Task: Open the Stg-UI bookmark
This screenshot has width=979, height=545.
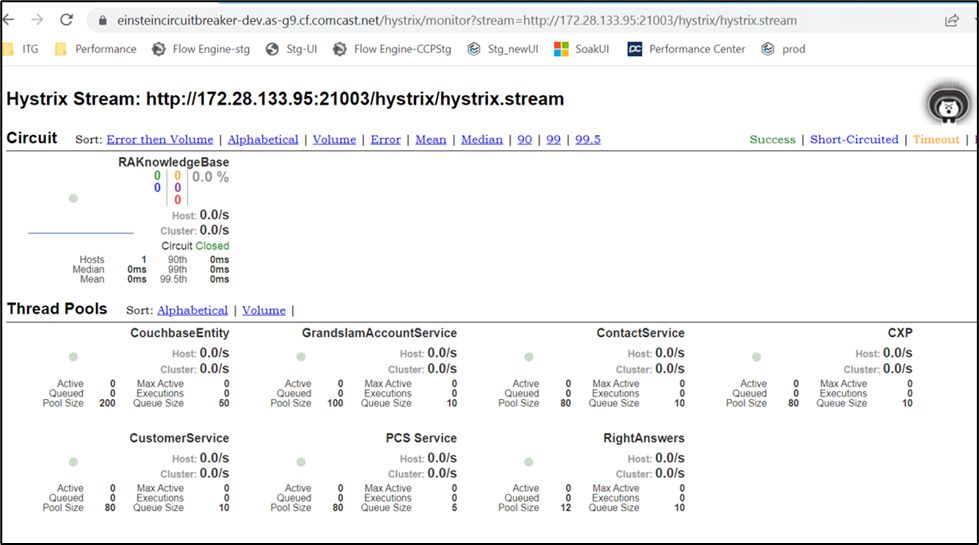Action: point(292,49)
